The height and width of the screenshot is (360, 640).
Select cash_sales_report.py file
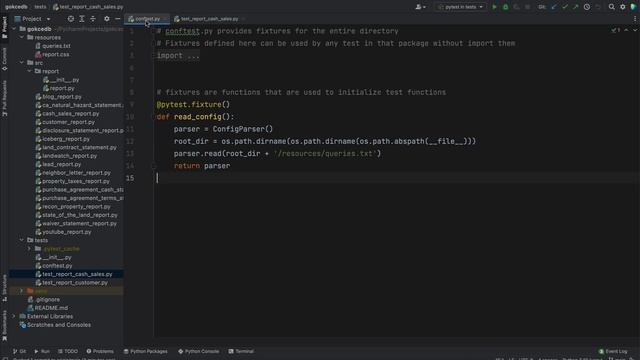click(67, 113)
